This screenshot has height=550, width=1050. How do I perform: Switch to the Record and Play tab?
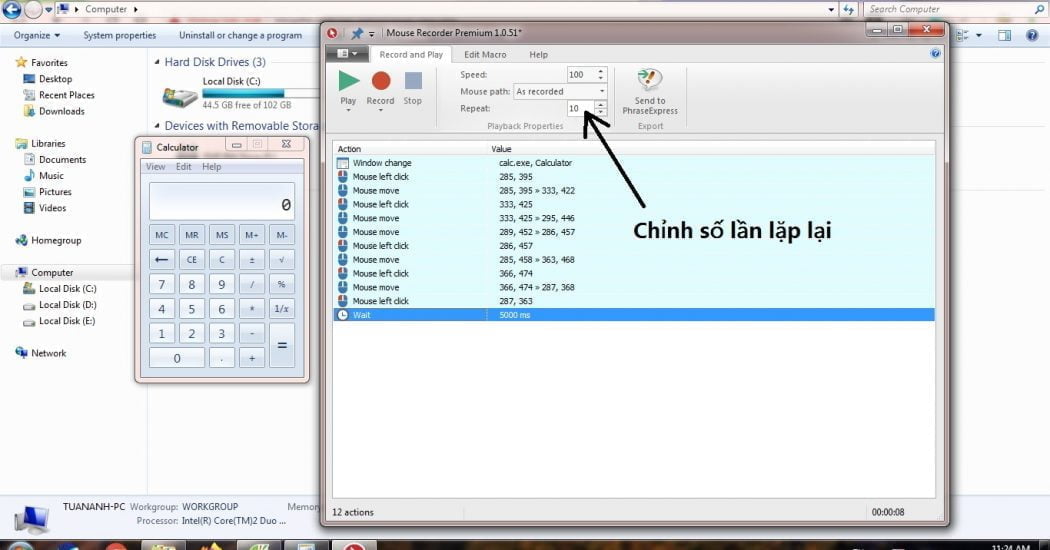(411, 54)
